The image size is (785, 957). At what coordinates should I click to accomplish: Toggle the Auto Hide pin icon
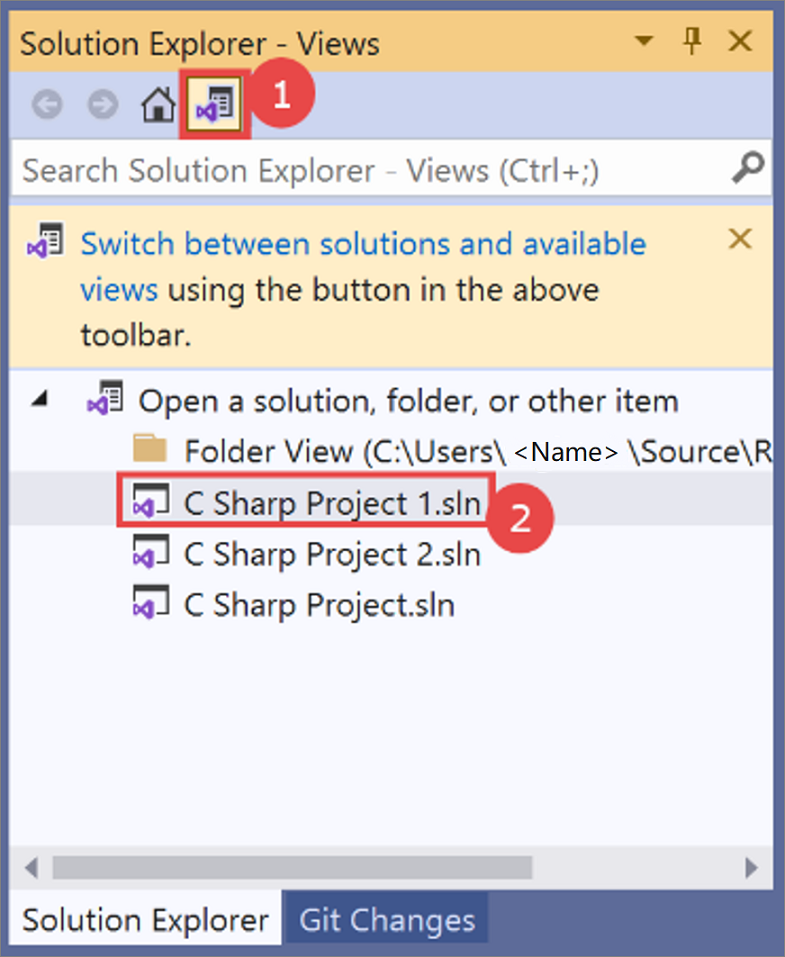pos(692,41)
